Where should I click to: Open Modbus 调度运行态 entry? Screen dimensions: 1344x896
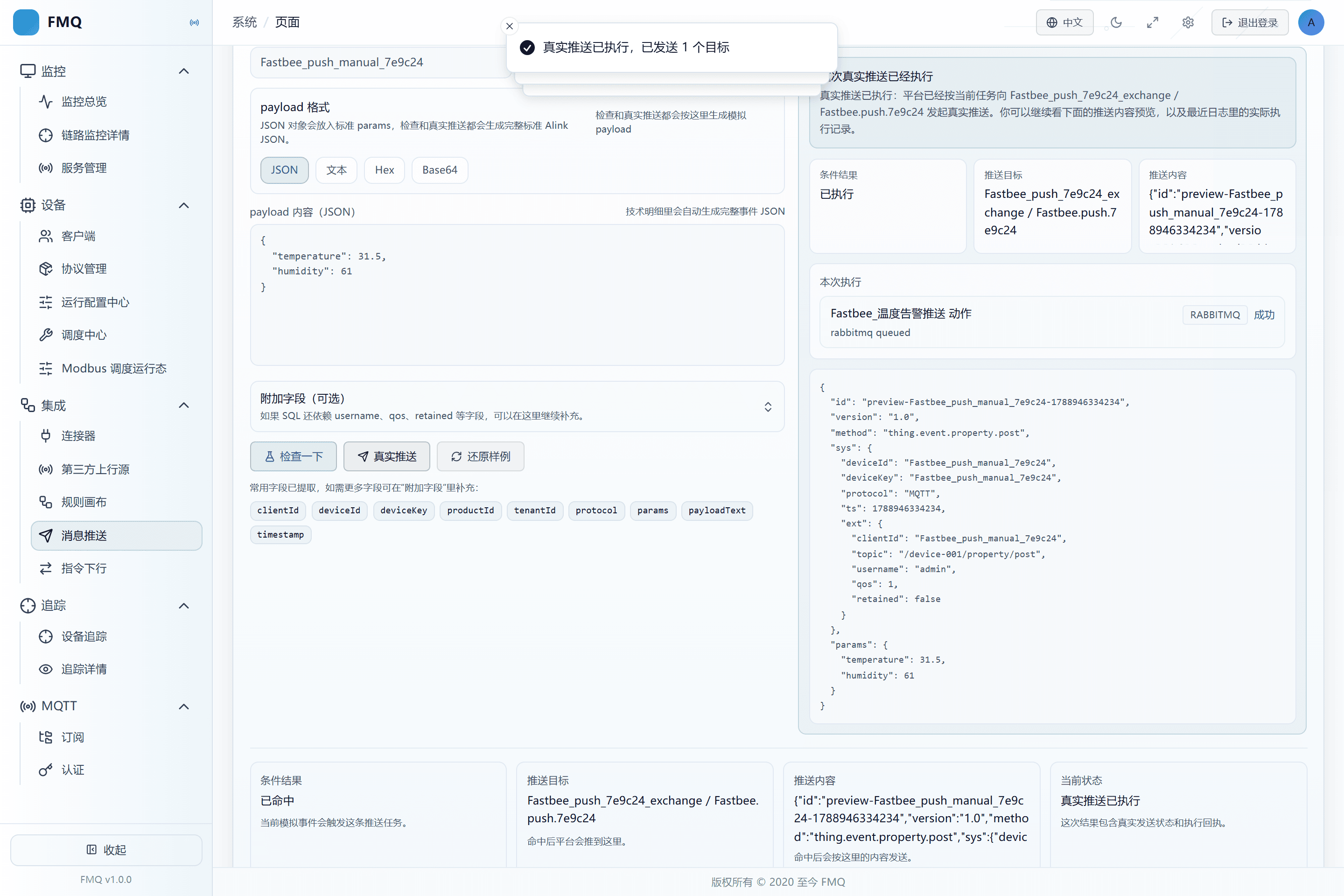(x=116, y=369)
